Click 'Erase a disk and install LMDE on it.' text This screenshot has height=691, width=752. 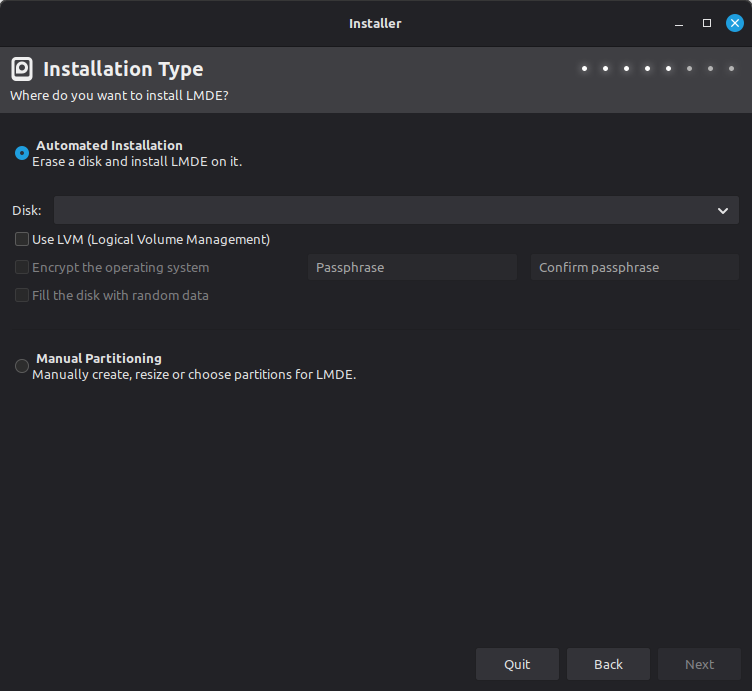(137, 162)
